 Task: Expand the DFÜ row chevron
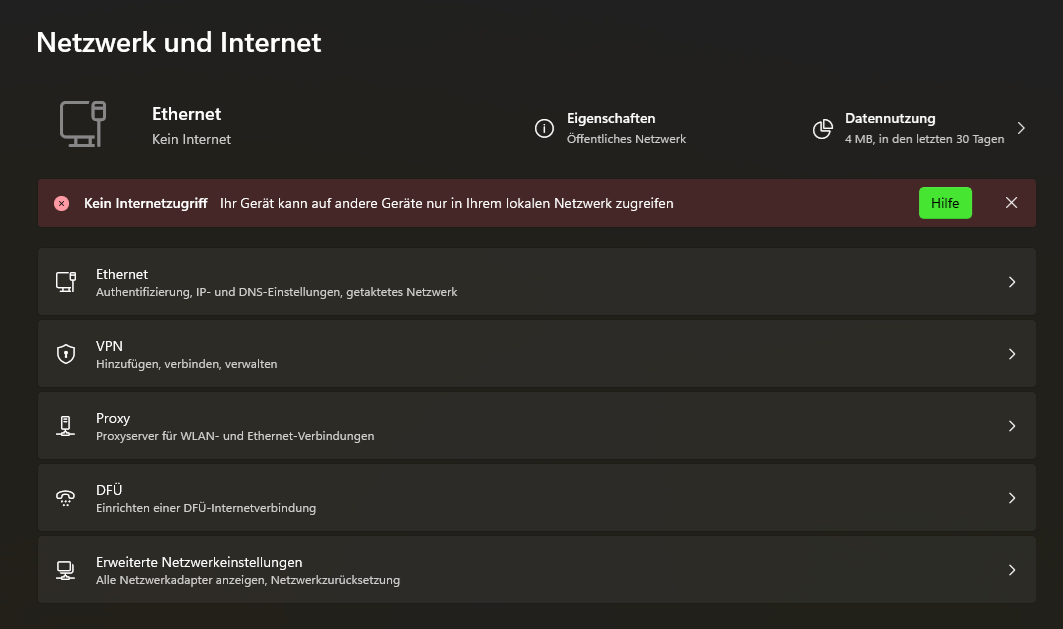[1012, 498]
